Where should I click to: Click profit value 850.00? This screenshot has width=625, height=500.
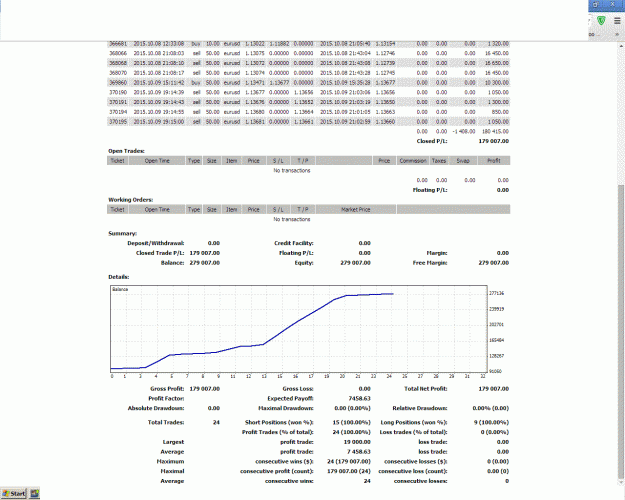(x=500, y=112)
